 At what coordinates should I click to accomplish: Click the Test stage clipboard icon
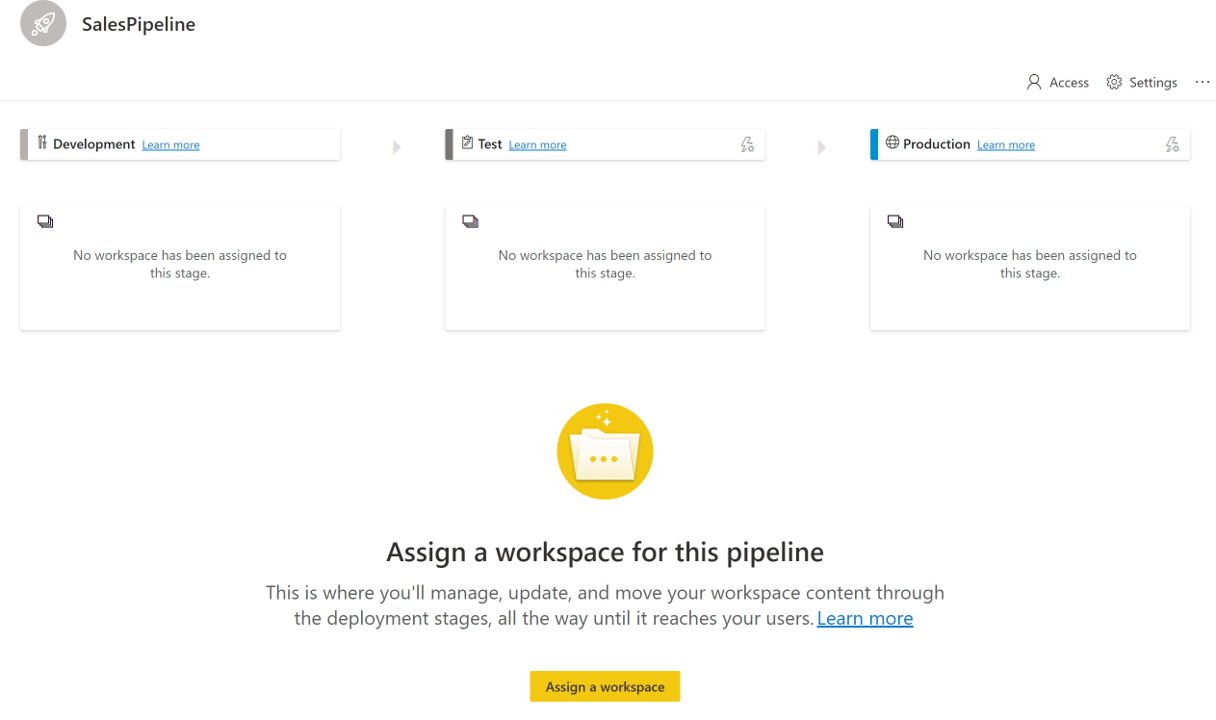pyautogui.click(x=467, y=143)
